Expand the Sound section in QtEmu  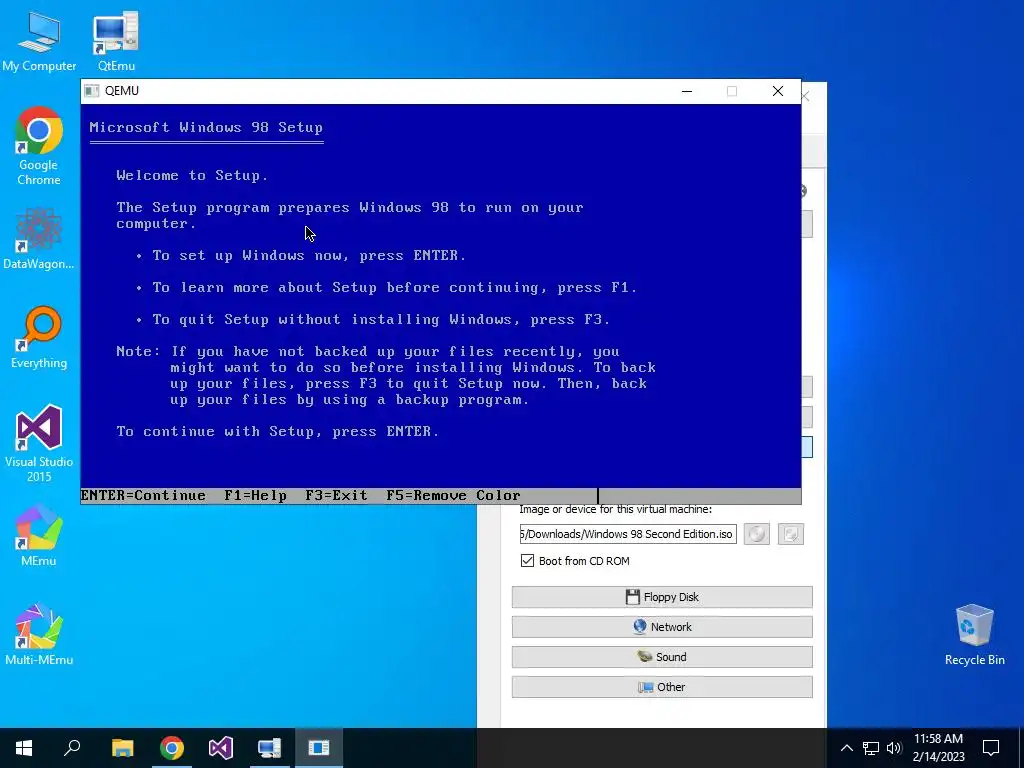point(662,657)
